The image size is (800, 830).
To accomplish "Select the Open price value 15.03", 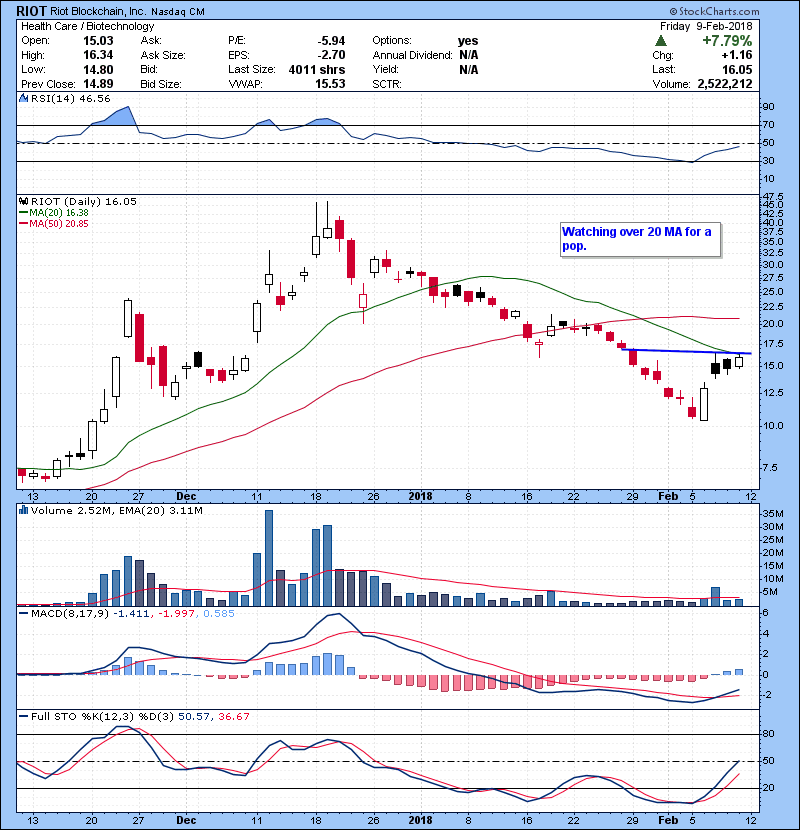I will [x=98, y=41].
